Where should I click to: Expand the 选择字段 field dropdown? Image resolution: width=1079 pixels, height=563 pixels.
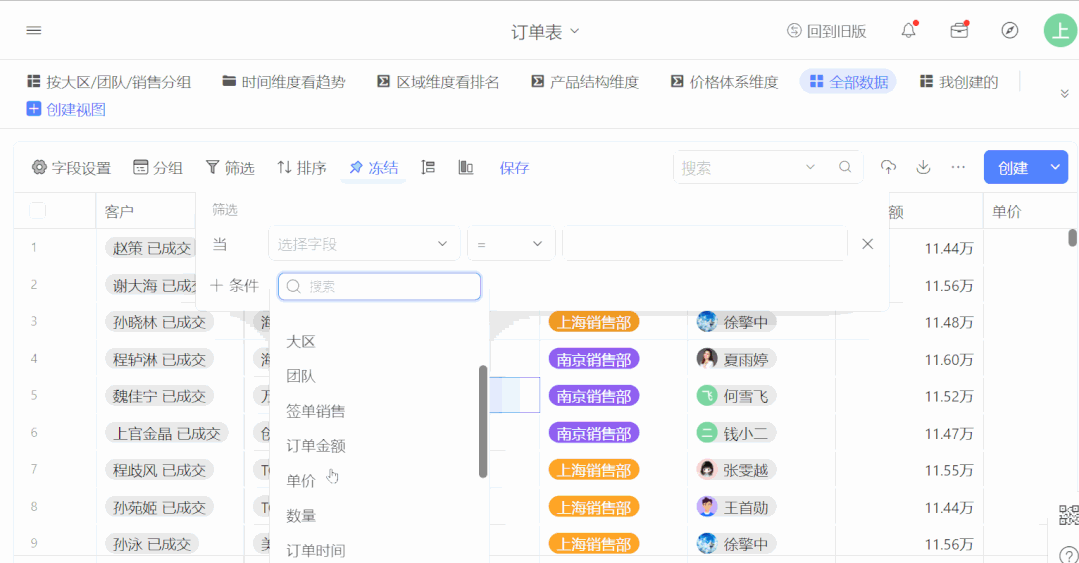point(363,244)
